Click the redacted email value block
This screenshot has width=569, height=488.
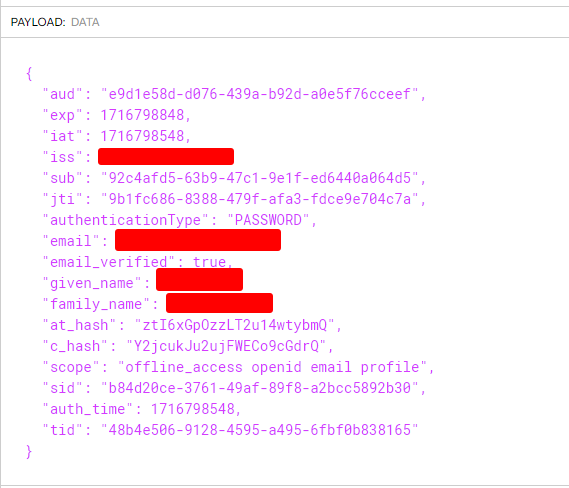tap(198, 240)
